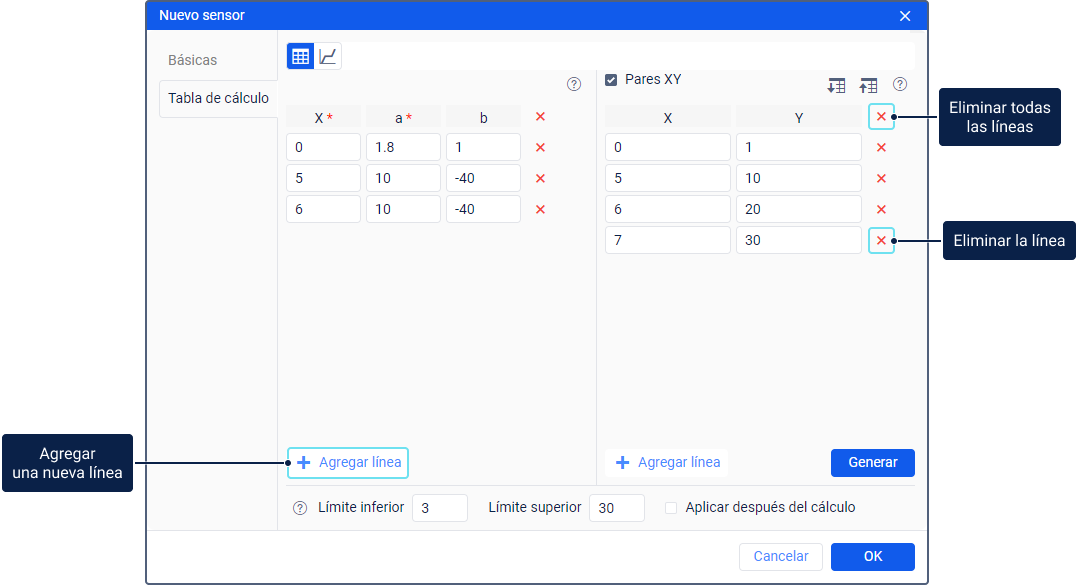This screenshot has height=585, width=1078.
Task: Switch to table view icon
Action: click(300, 56)
